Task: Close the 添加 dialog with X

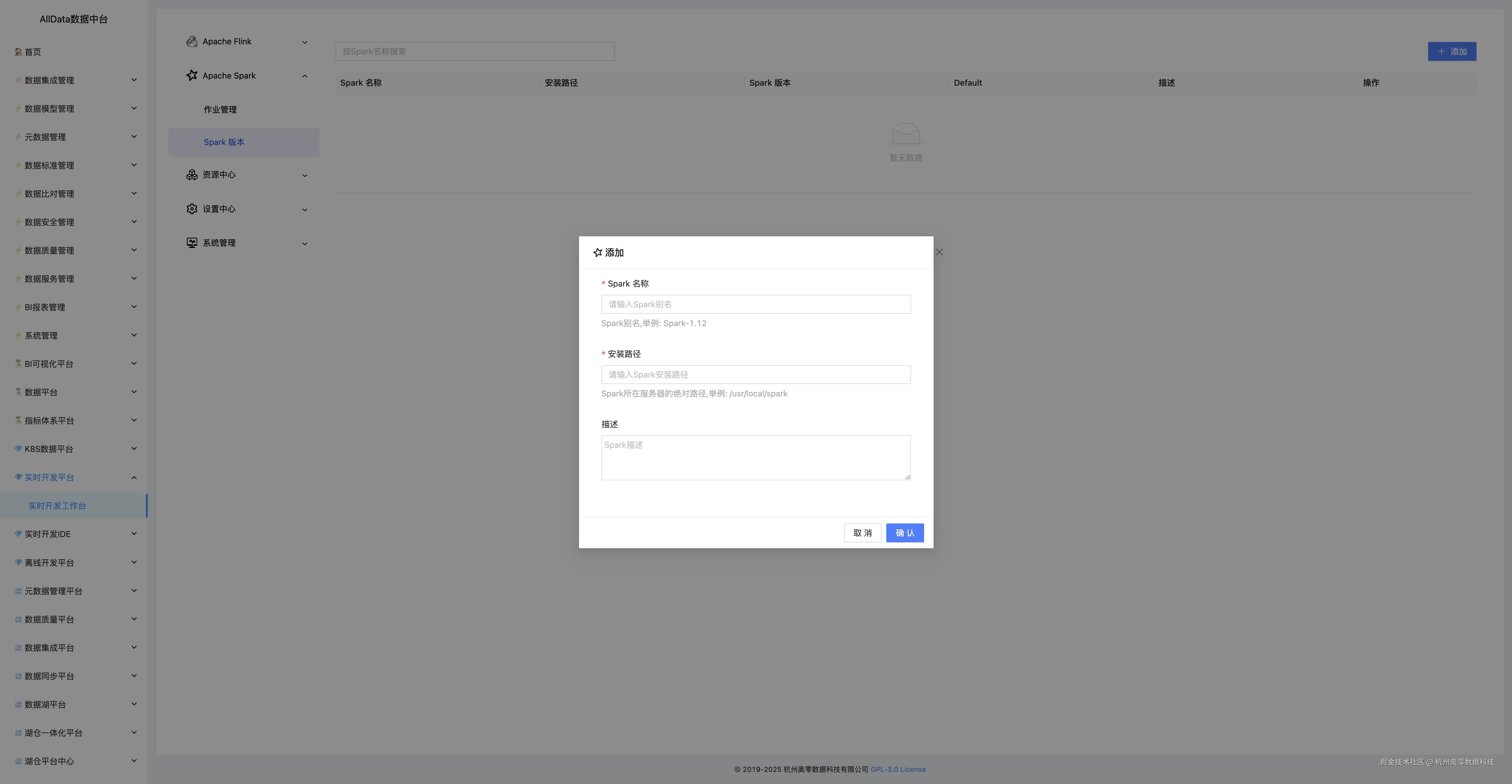Action: [939, 252]
